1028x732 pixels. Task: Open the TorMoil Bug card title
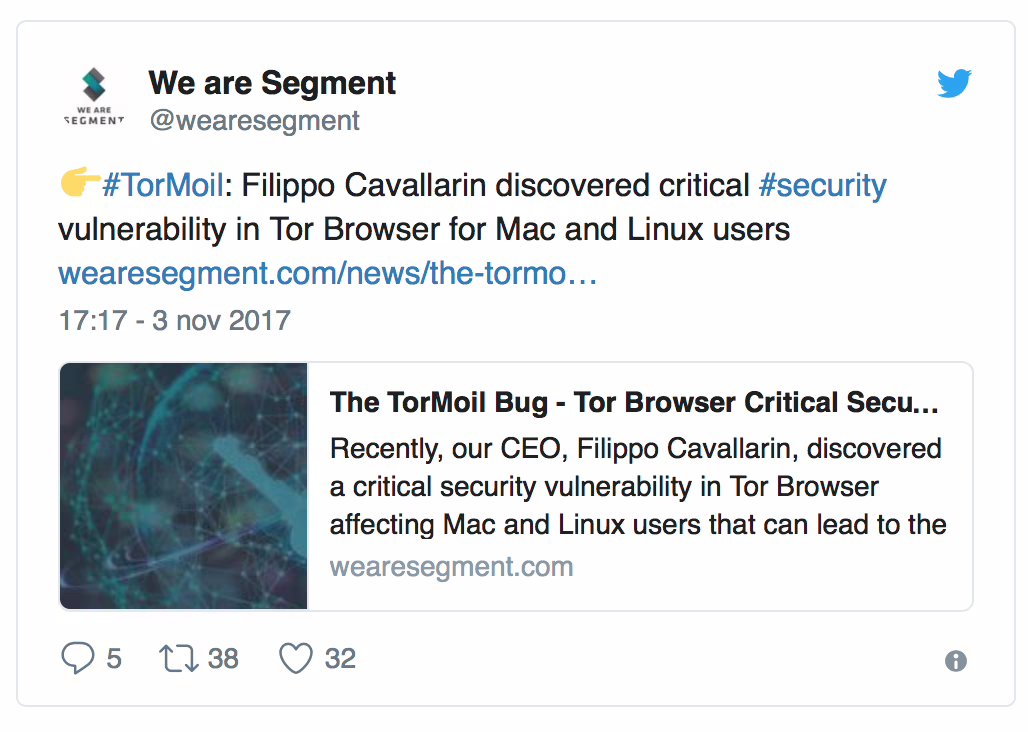(634, 402)
